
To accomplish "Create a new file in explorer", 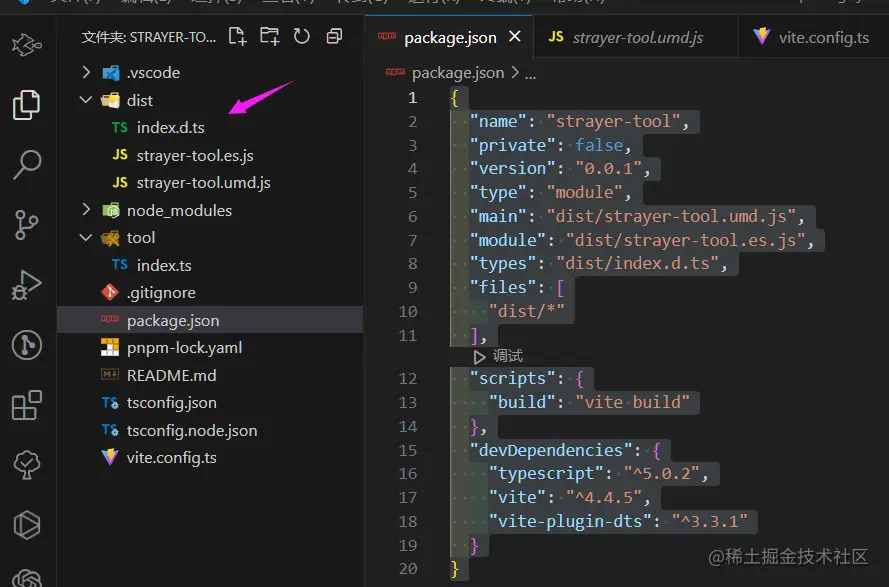I will 238,37.
